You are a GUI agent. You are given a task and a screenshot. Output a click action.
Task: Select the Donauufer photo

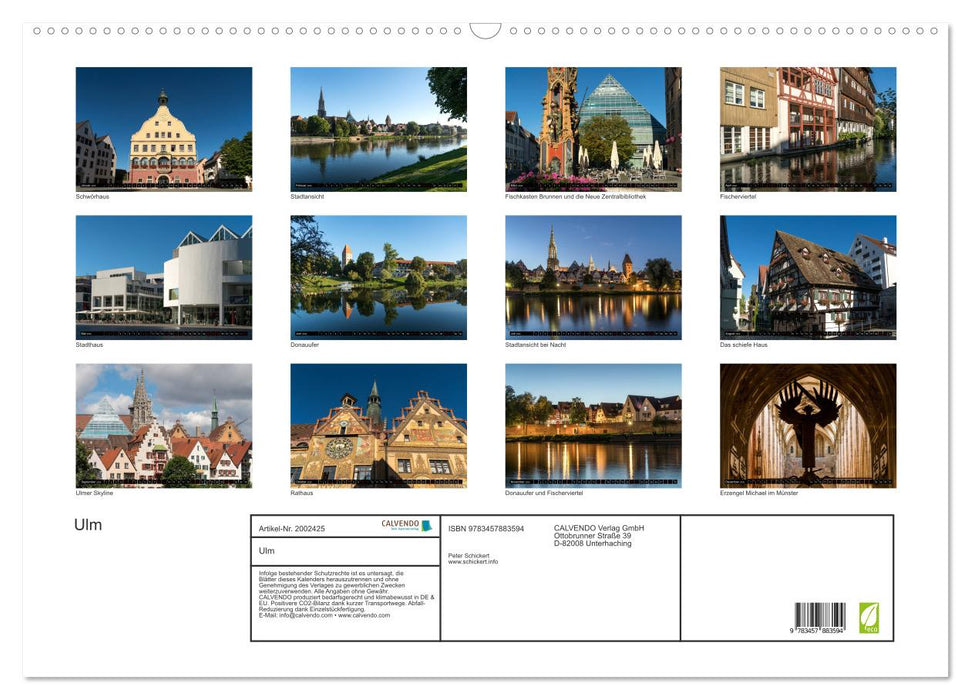tap(378, 276)
